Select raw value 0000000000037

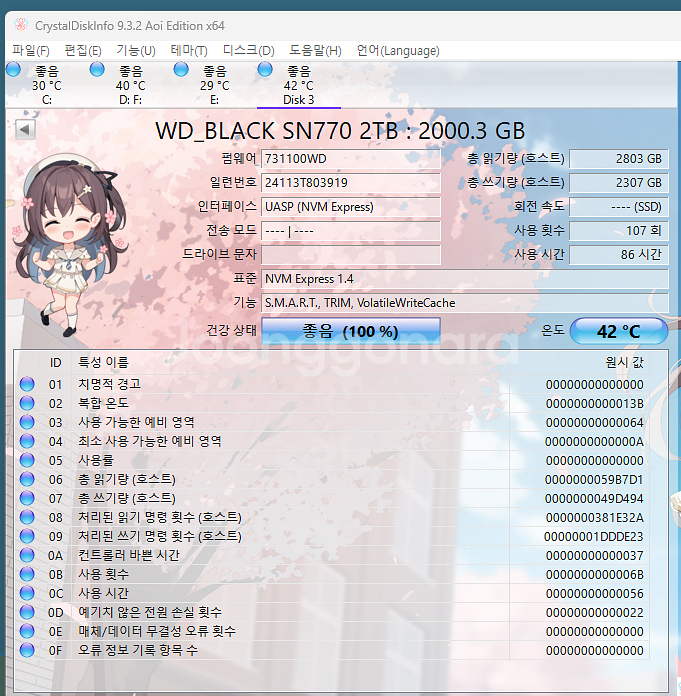pyautogui.click(x=594, y=555)
